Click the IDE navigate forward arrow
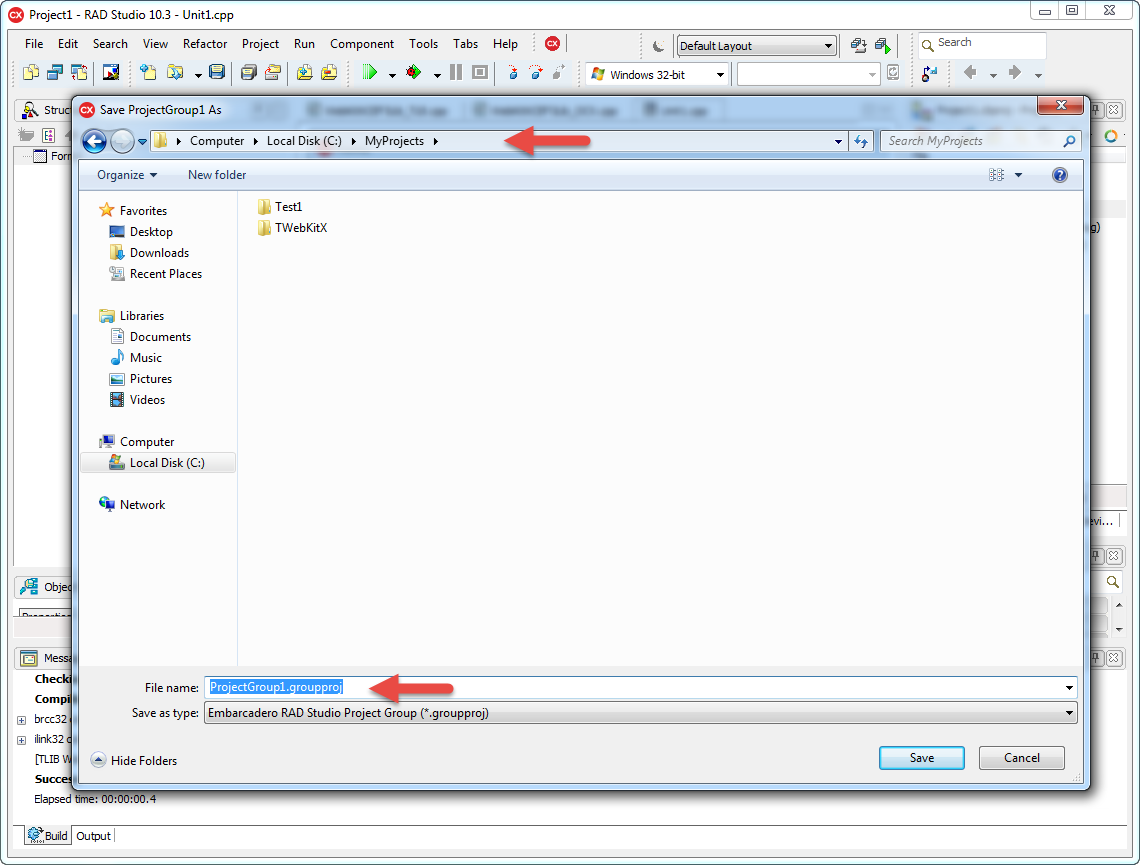This screenshot has height=865, width=1140. [1015, 73]
